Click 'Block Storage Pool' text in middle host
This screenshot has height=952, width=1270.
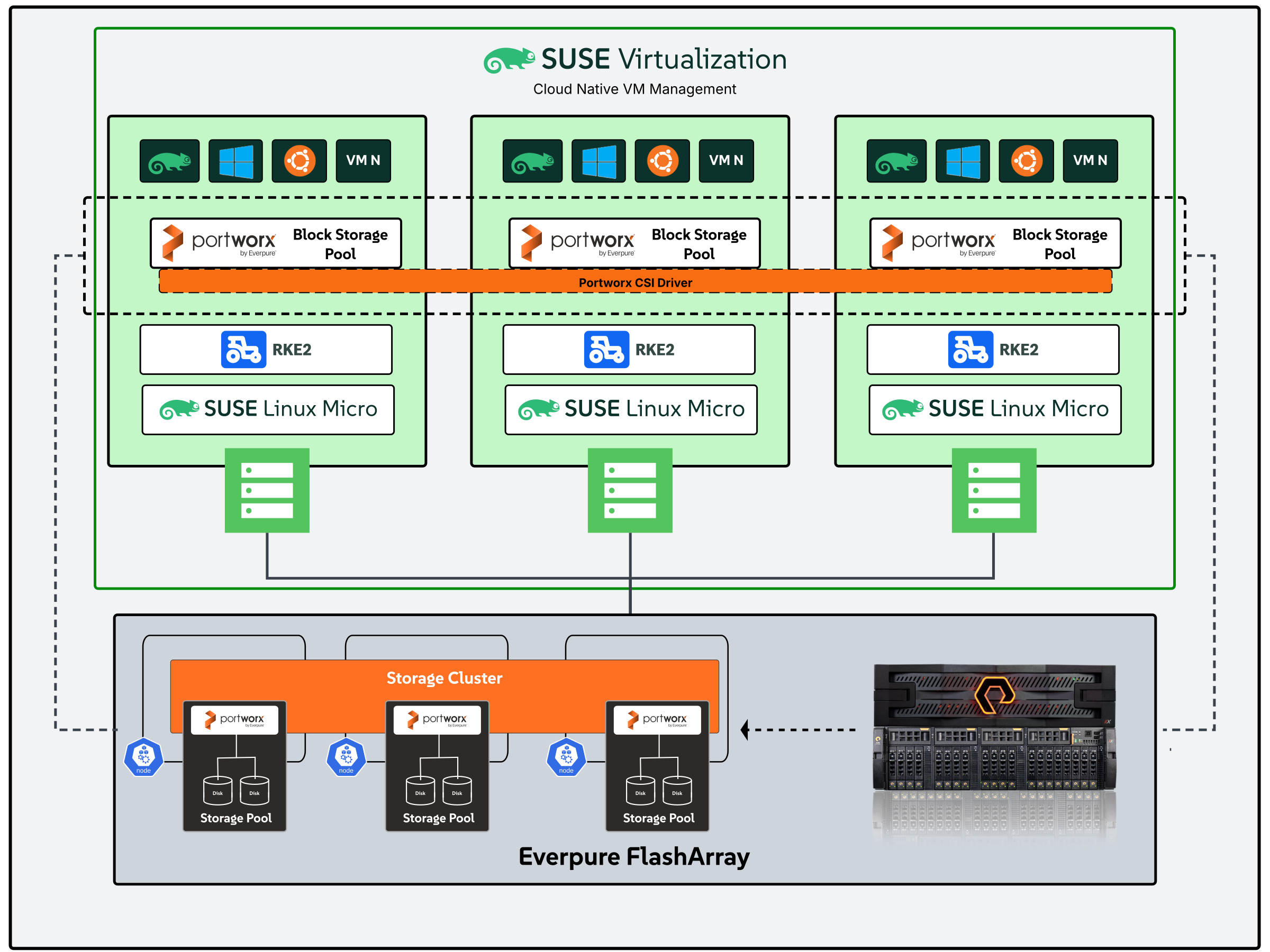[698, 244]
